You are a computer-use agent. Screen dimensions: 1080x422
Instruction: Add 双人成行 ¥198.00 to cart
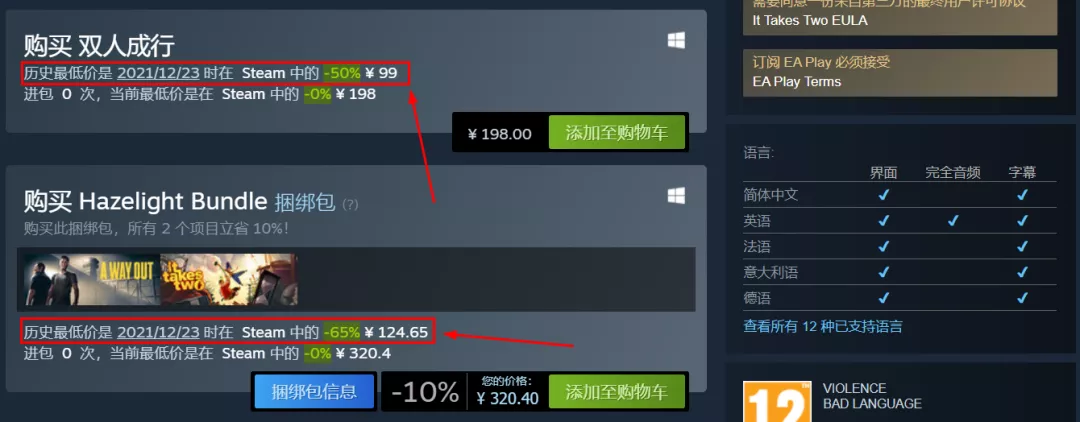tap(616, 133)
